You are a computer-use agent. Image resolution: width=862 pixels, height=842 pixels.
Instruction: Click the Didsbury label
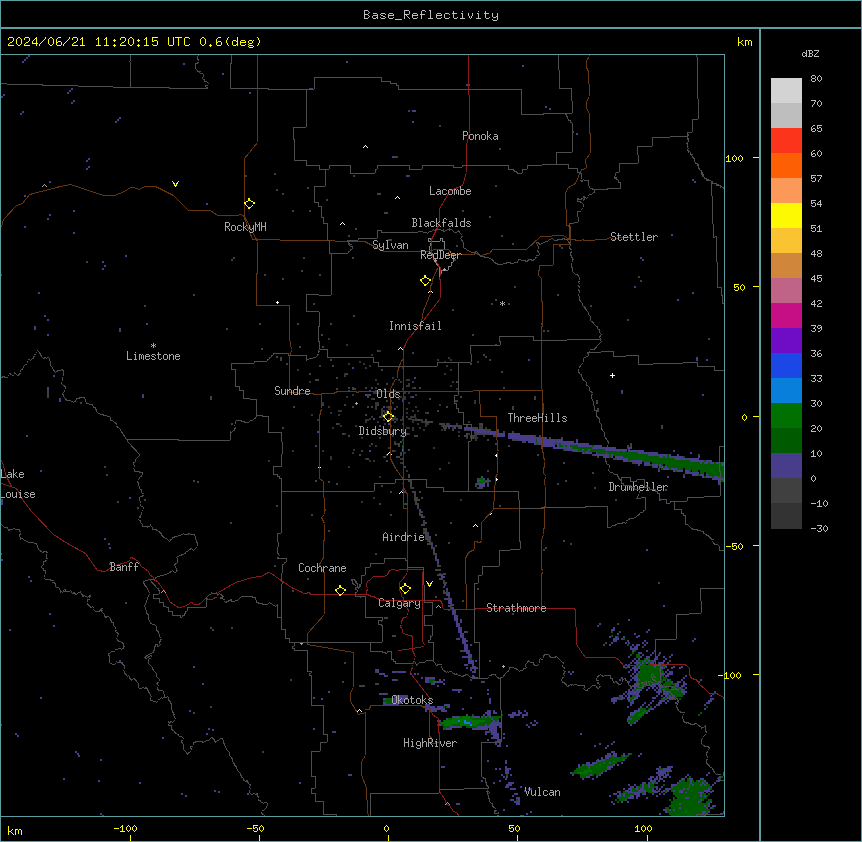[x=383, y=431]
